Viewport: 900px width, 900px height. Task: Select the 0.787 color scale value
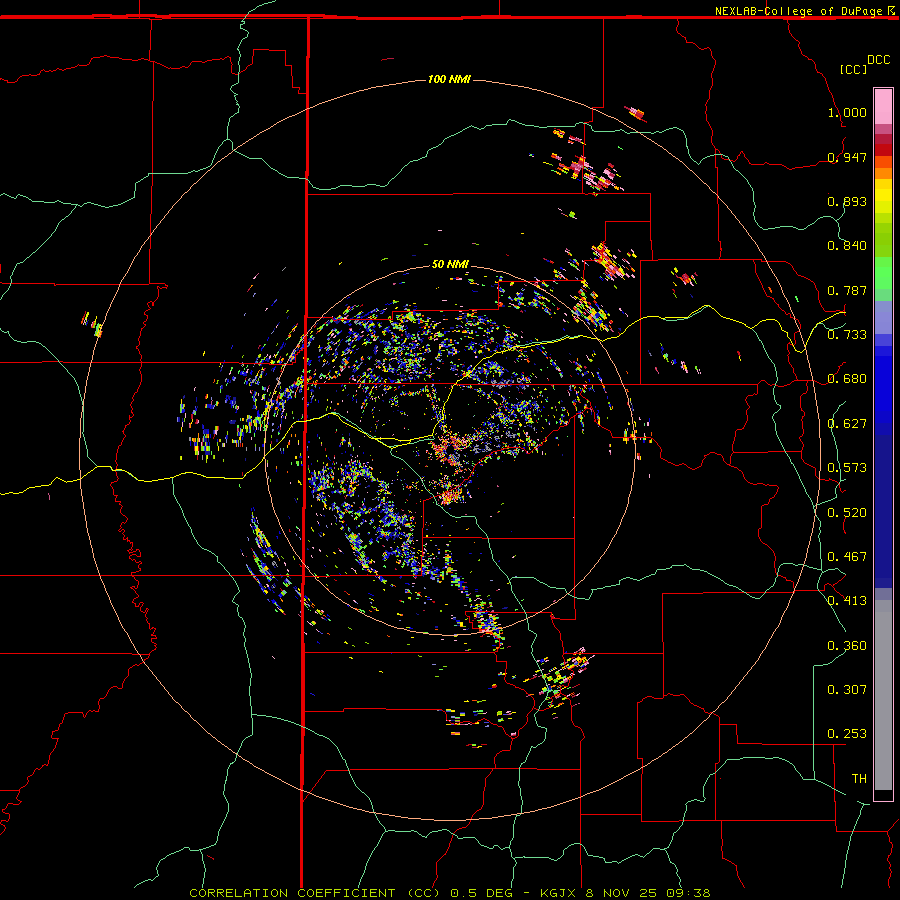click(x=847, y=290)
